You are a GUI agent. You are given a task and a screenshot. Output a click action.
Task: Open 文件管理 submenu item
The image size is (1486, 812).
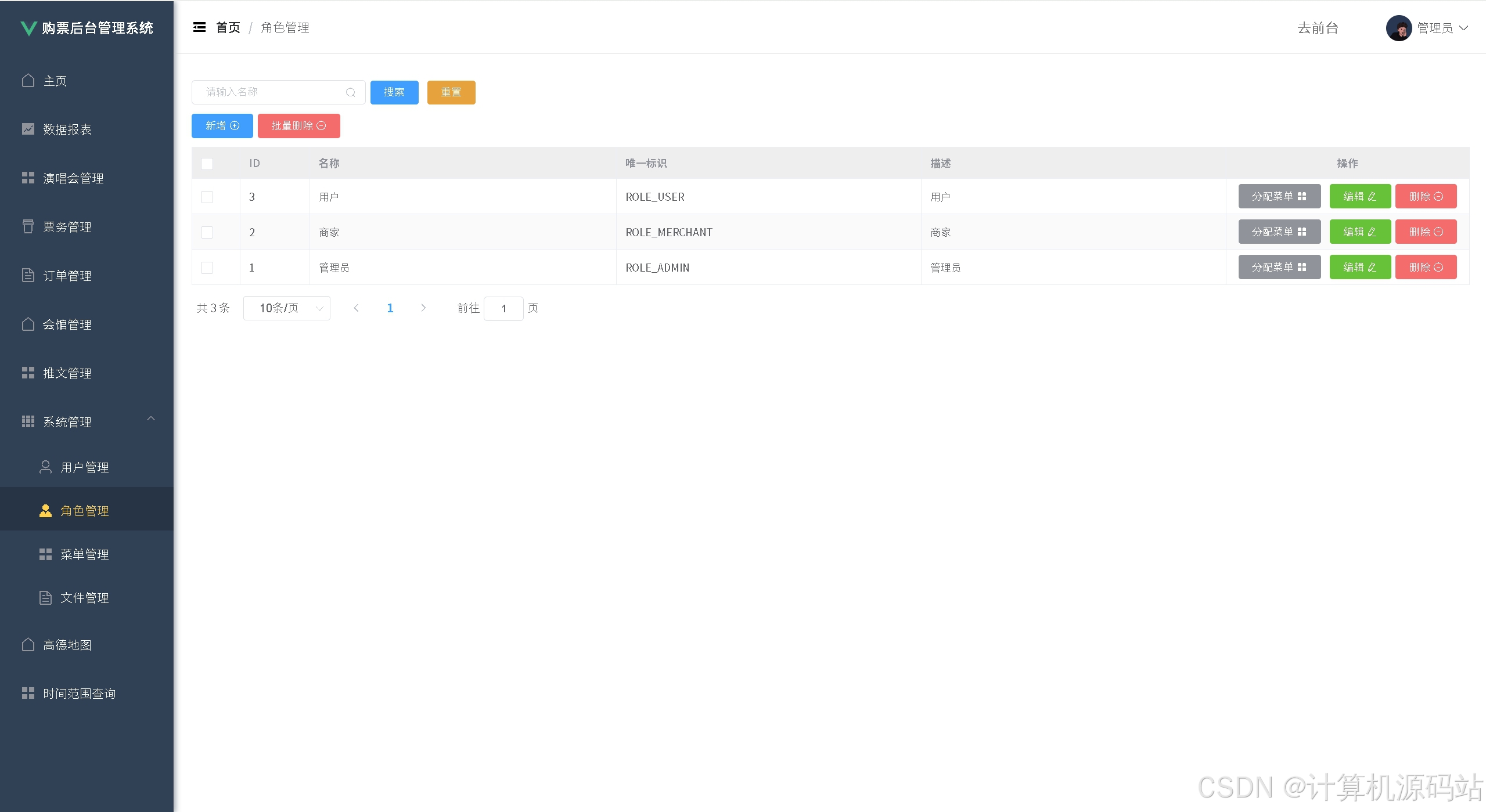[87, 598]
